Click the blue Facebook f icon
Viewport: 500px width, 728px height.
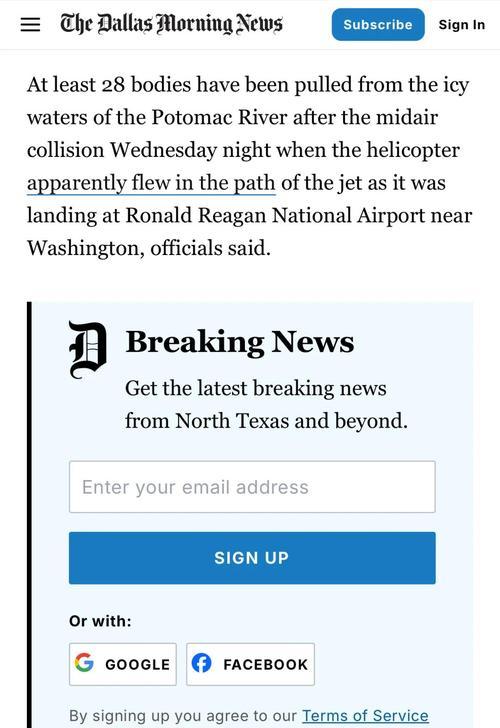201,663
